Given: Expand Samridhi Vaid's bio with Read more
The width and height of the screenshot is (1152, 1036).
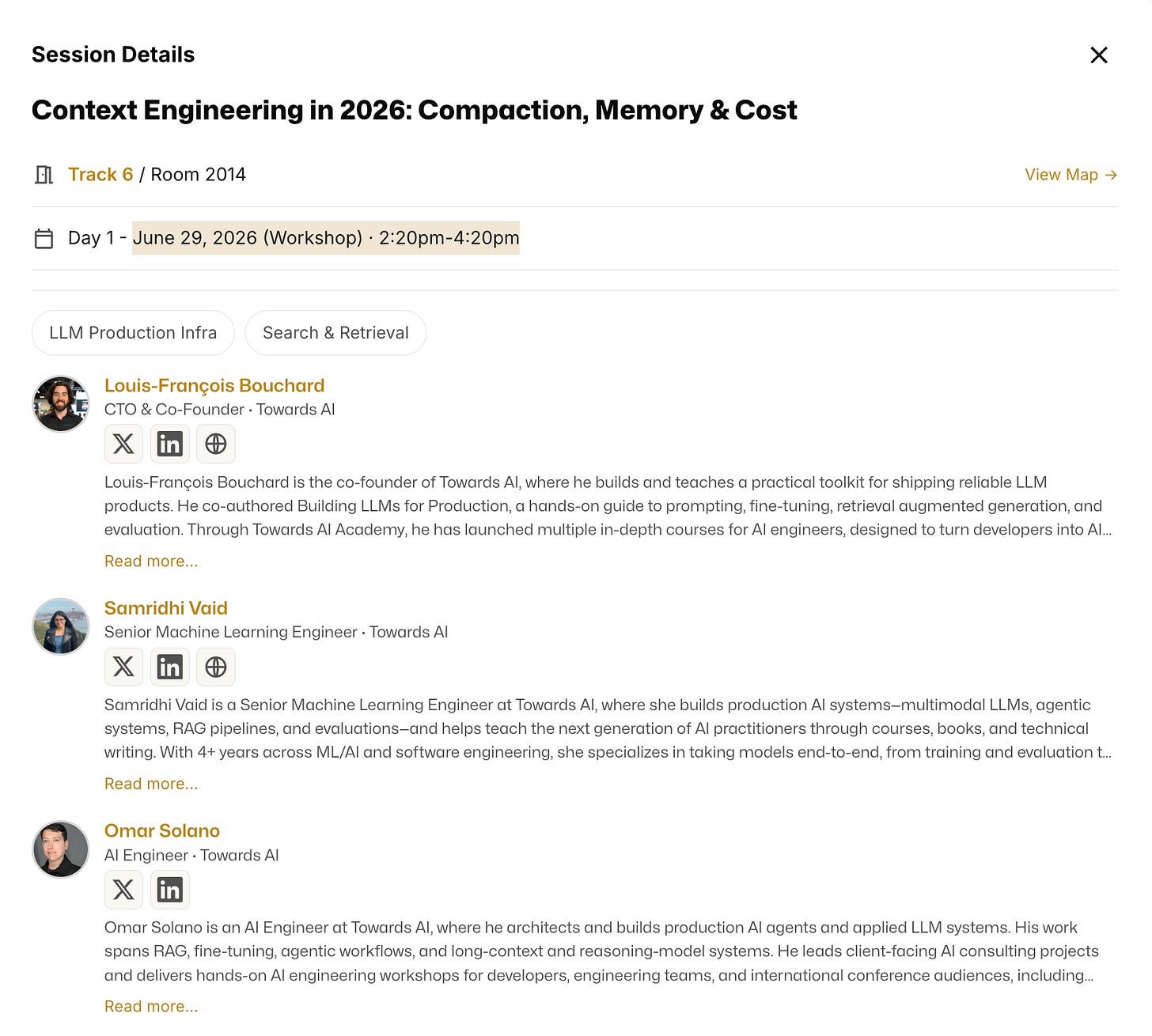Looking at the screenshot, I should (x=151, y=784).
